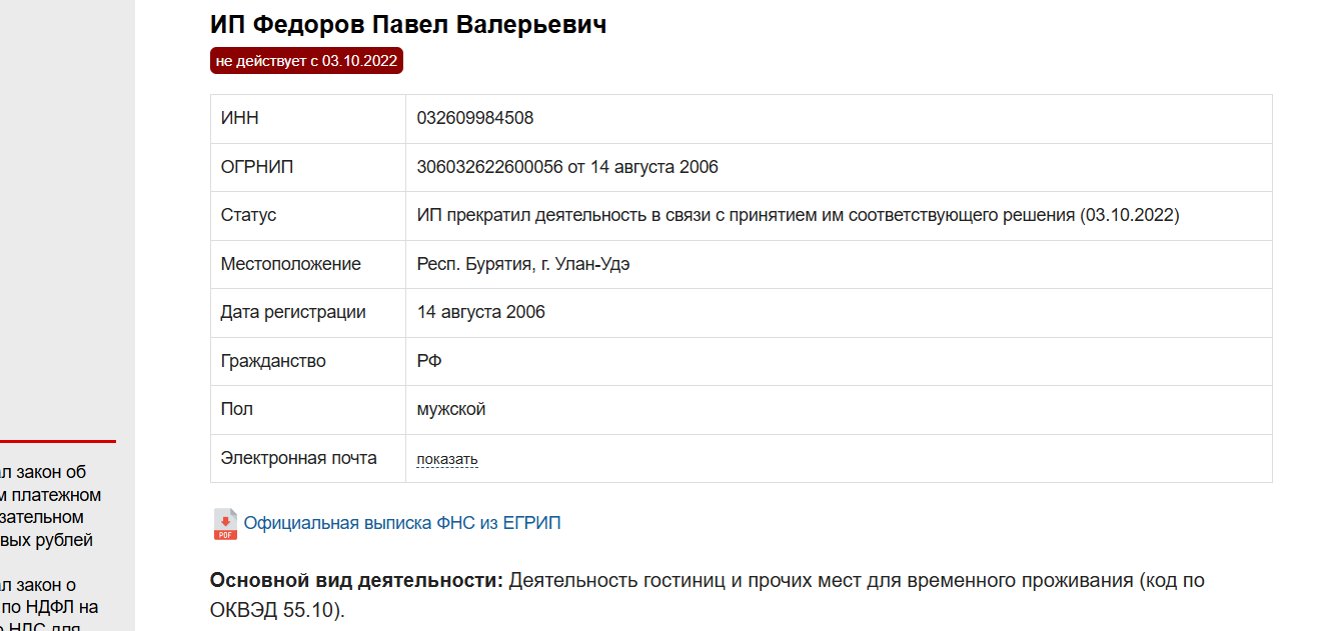Image resolution: width=1333 pixels, height=631 pixels.
Task: Click the ОКВЭД 55.10 code text
Action: click(x=274, y=610)
